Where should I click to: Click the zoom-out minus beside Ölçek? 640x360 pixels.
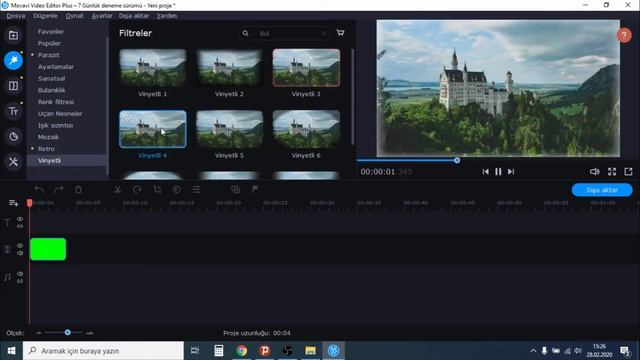pyautogui.click(x=39, y=333)
